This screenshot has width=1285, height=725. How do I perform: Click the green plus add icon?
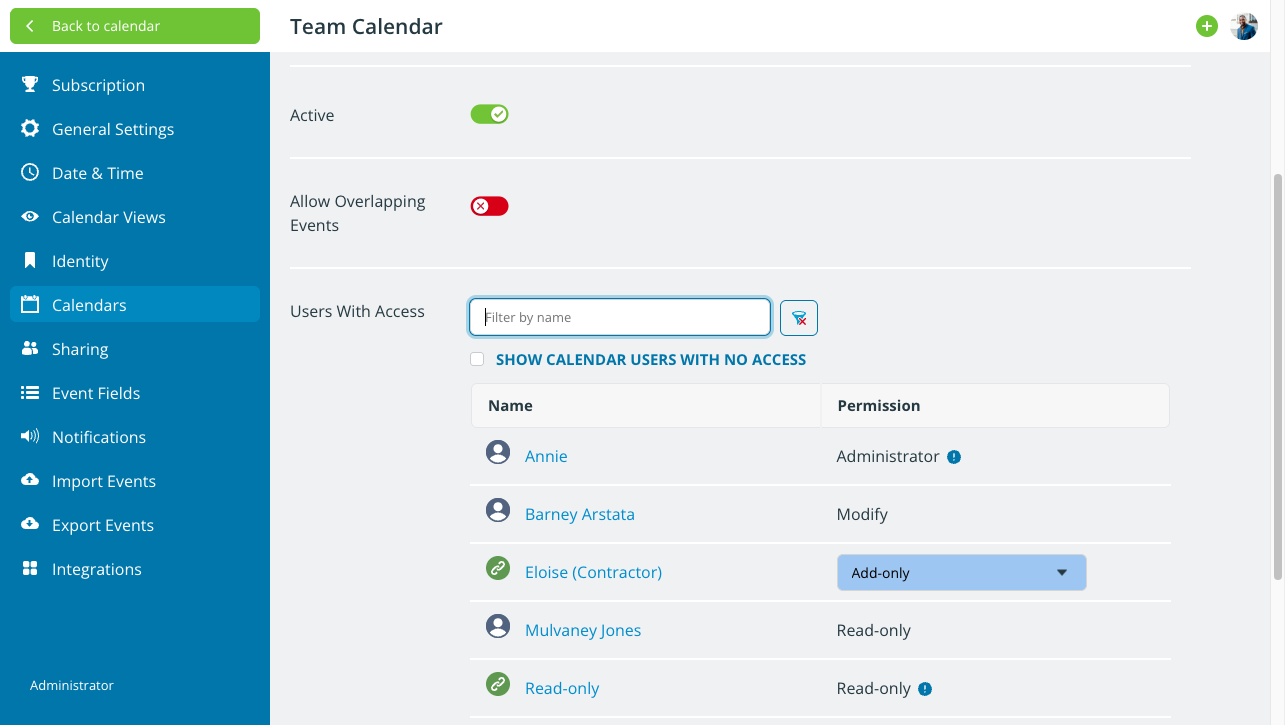pyautogui.click(x=1207, y=27)
